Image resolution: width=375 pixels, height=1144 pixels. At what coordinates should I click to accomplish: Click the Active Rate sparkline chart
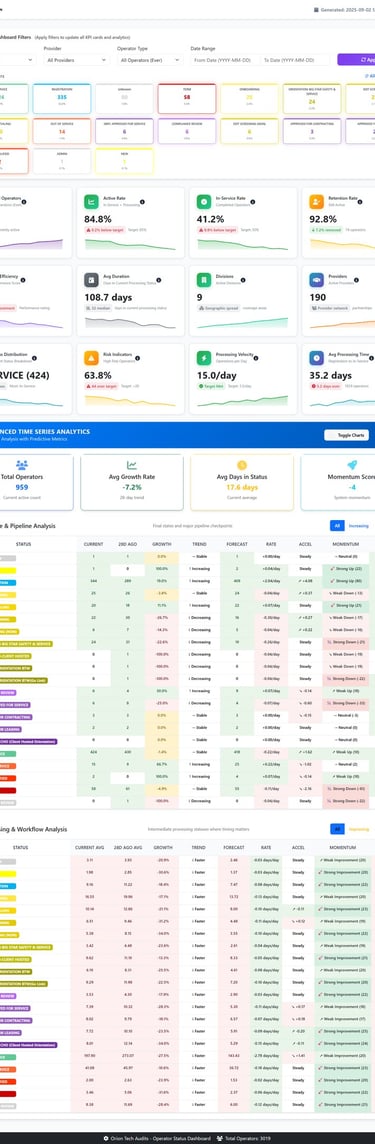point(130,244)
